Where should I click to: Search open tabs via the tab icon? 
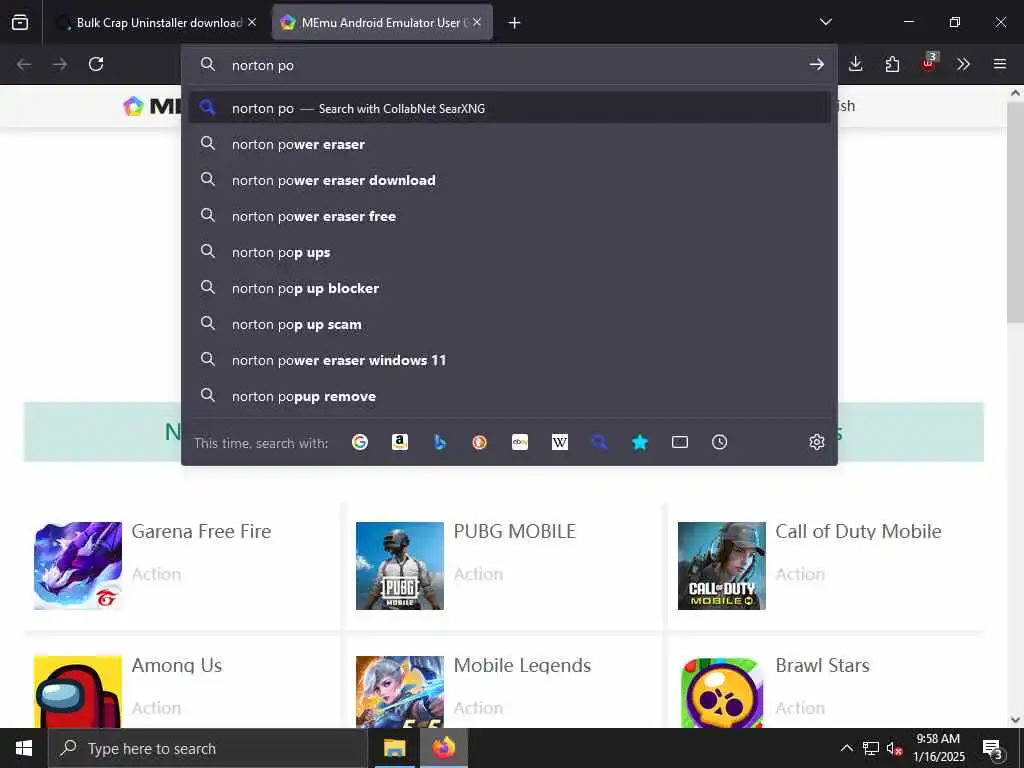click(680, 442)
